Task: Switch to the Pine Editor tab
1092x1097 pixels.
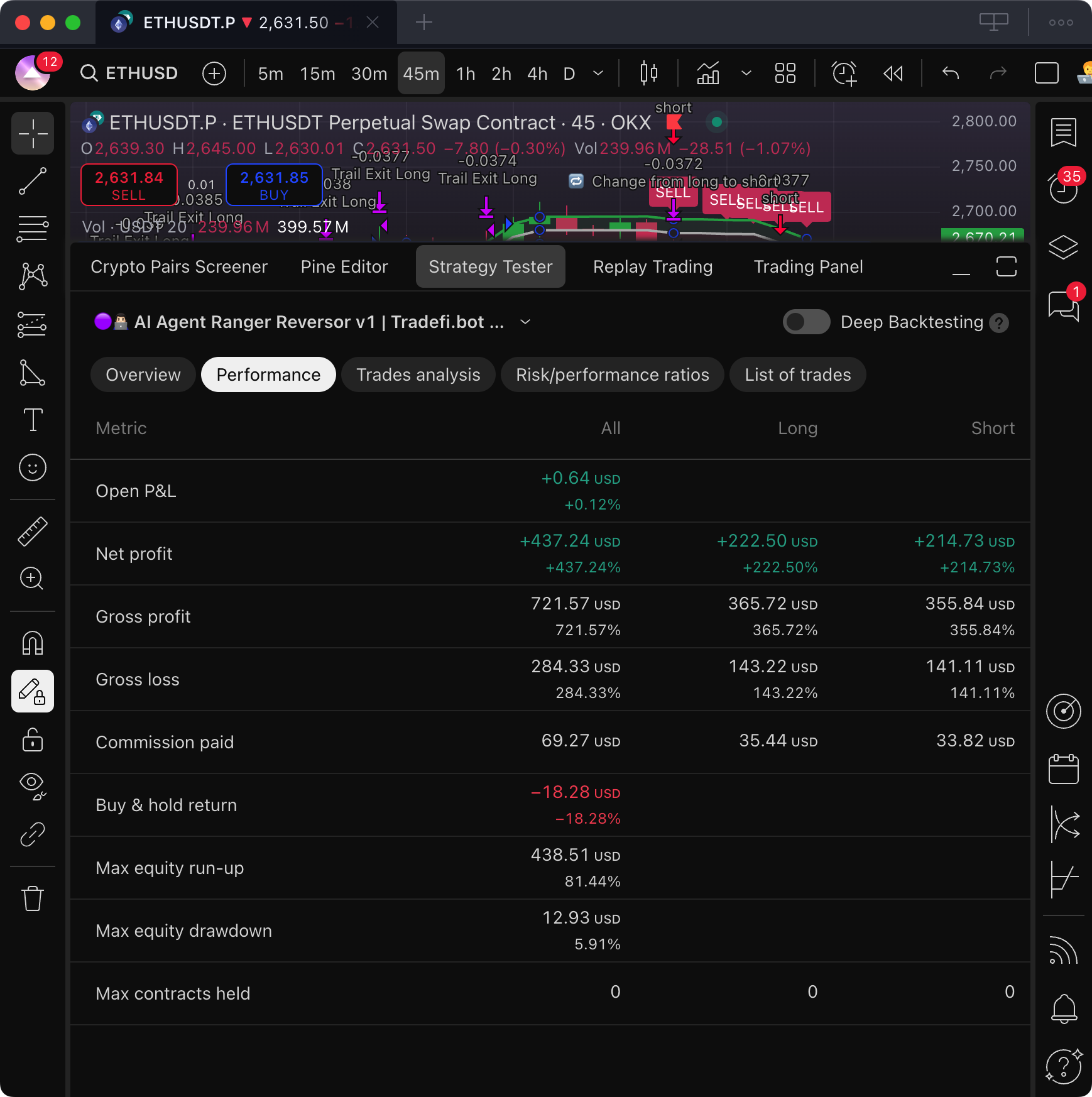Action: click(344, 267)
